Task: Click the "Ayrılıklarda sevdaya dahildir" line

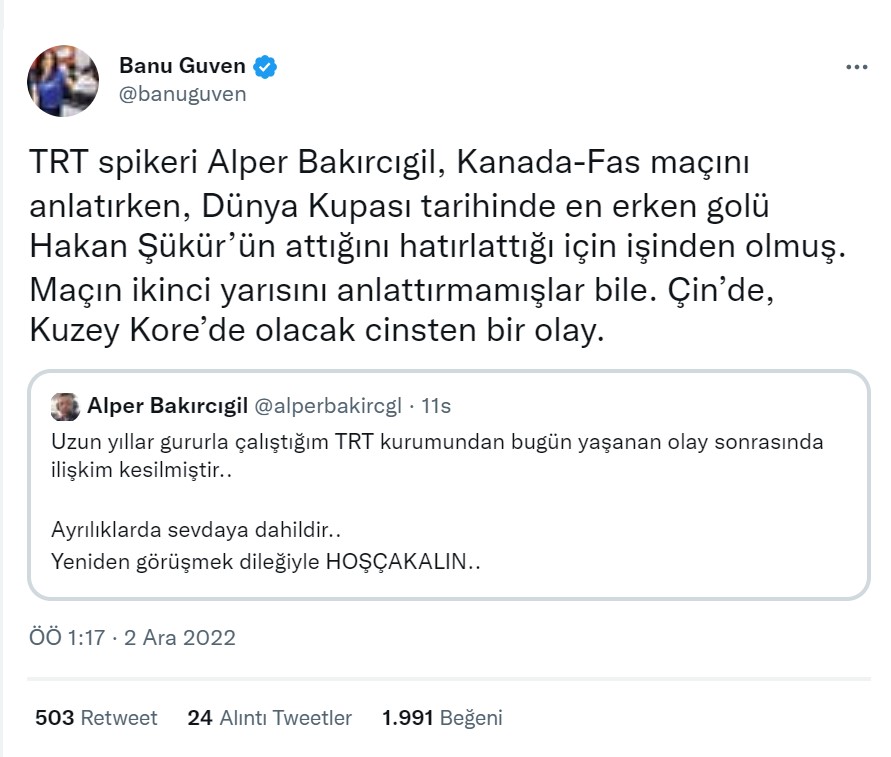Action: pyautogui.click(x=203, y=530)
